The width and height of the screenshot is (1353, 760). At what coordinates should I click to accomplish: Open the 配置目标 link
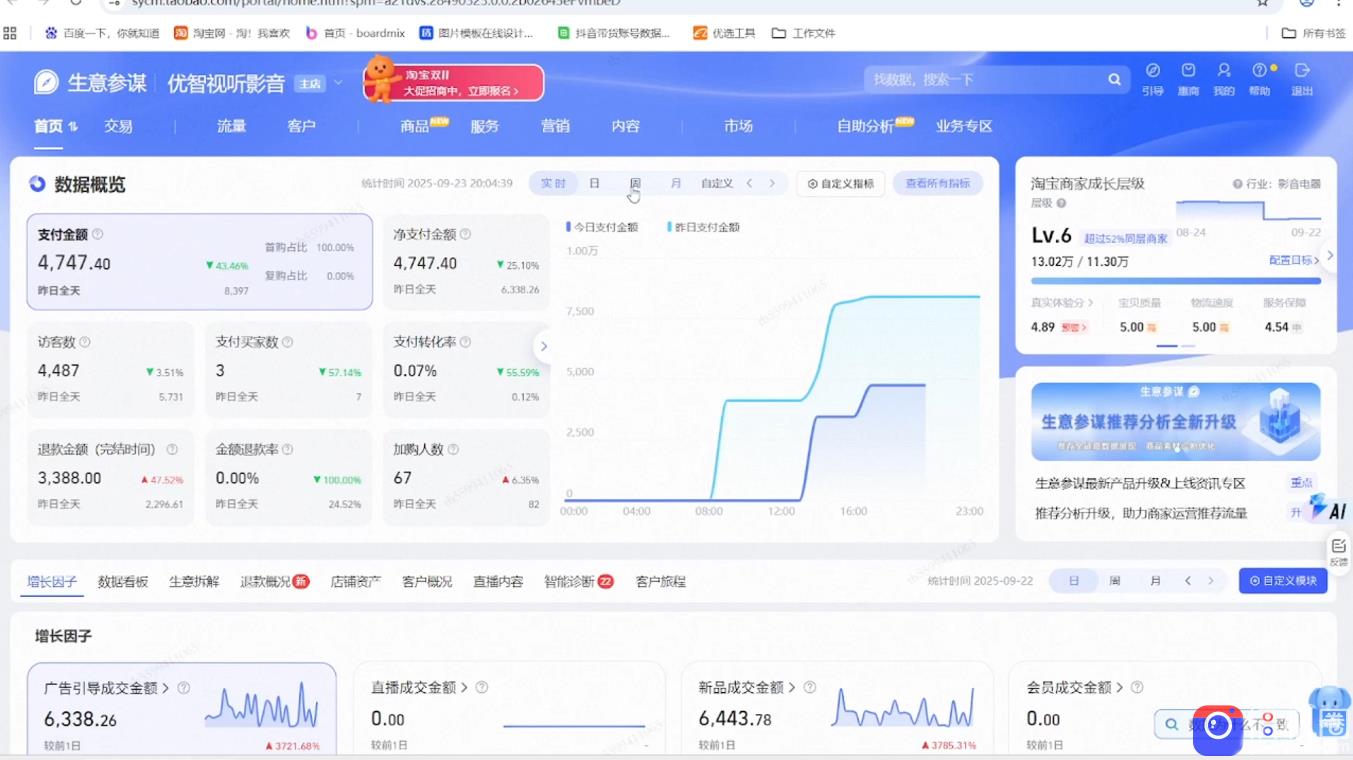click(1294, 260)
